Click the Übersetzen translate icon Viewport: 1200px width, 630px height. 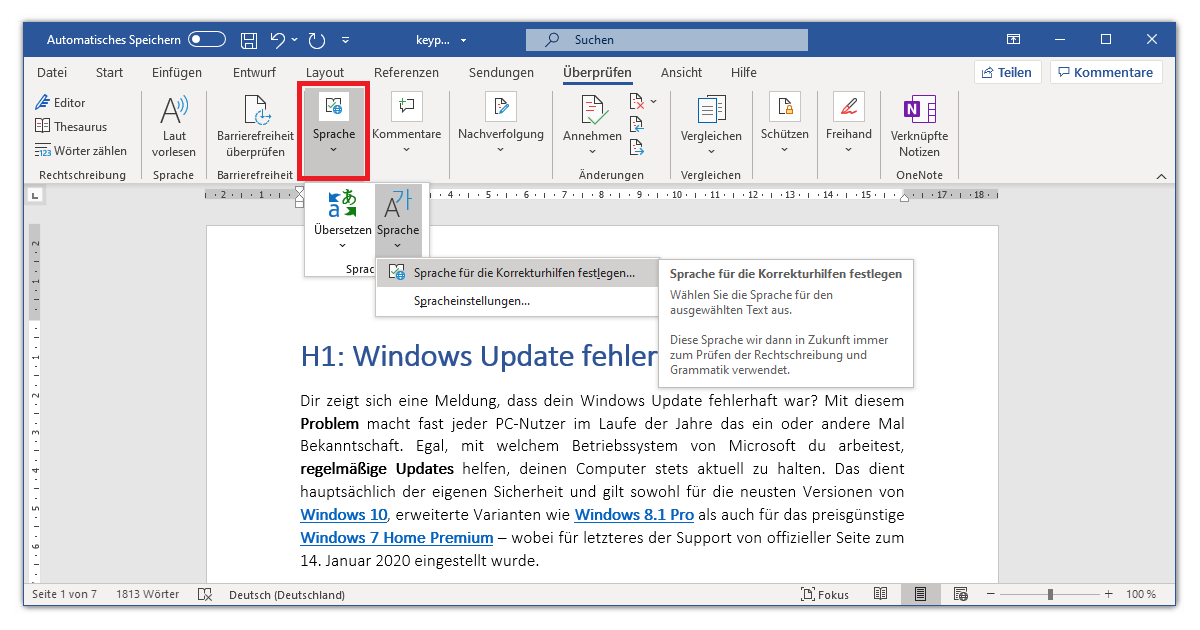coord(342,204)
